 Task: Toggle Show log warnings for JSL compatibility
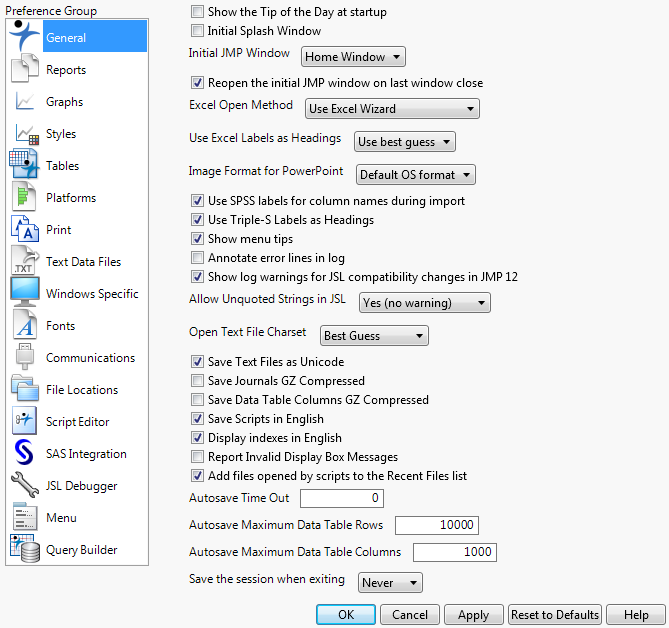197,276
